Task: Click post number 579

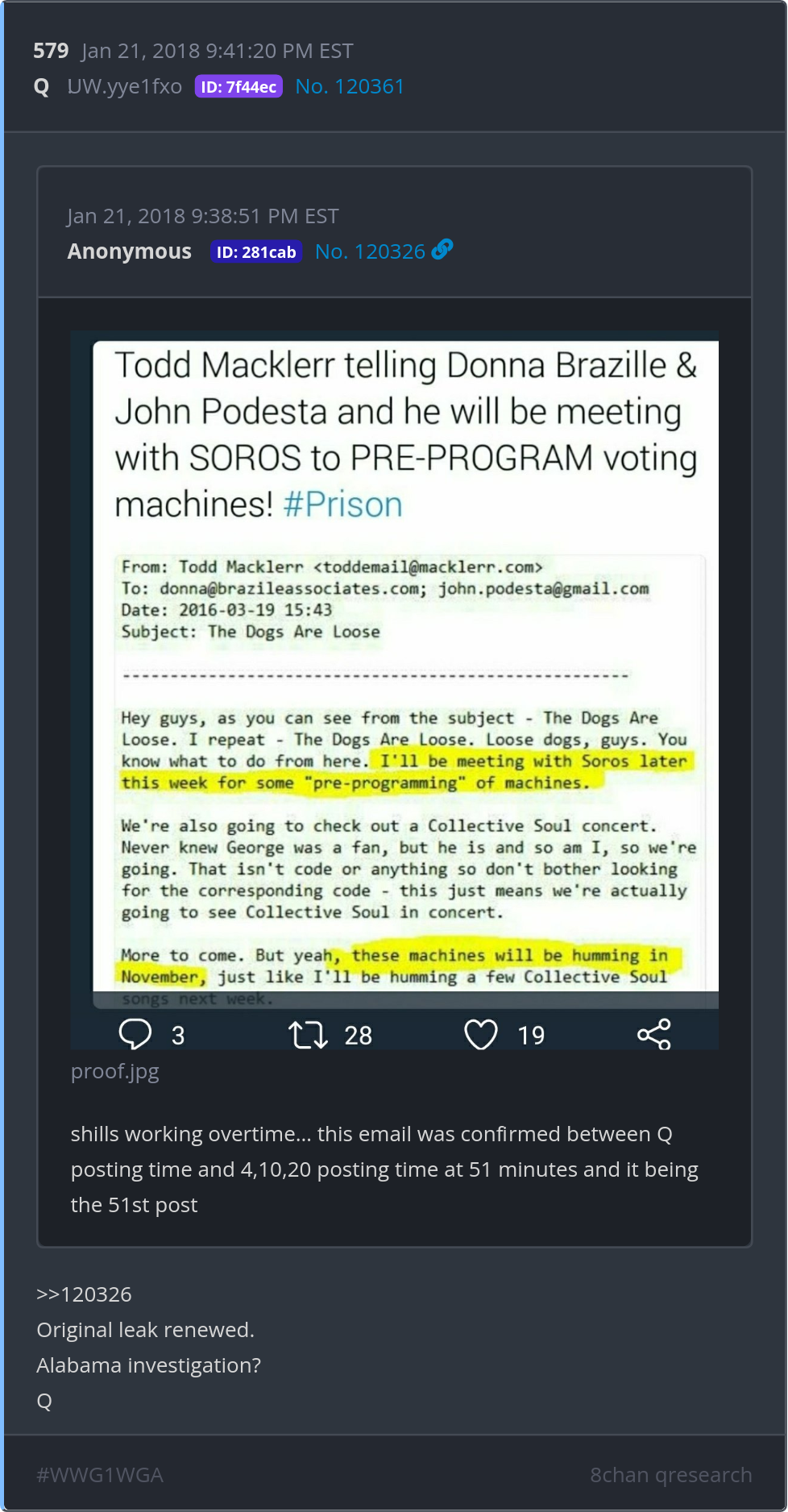Action: click(51, 51)
